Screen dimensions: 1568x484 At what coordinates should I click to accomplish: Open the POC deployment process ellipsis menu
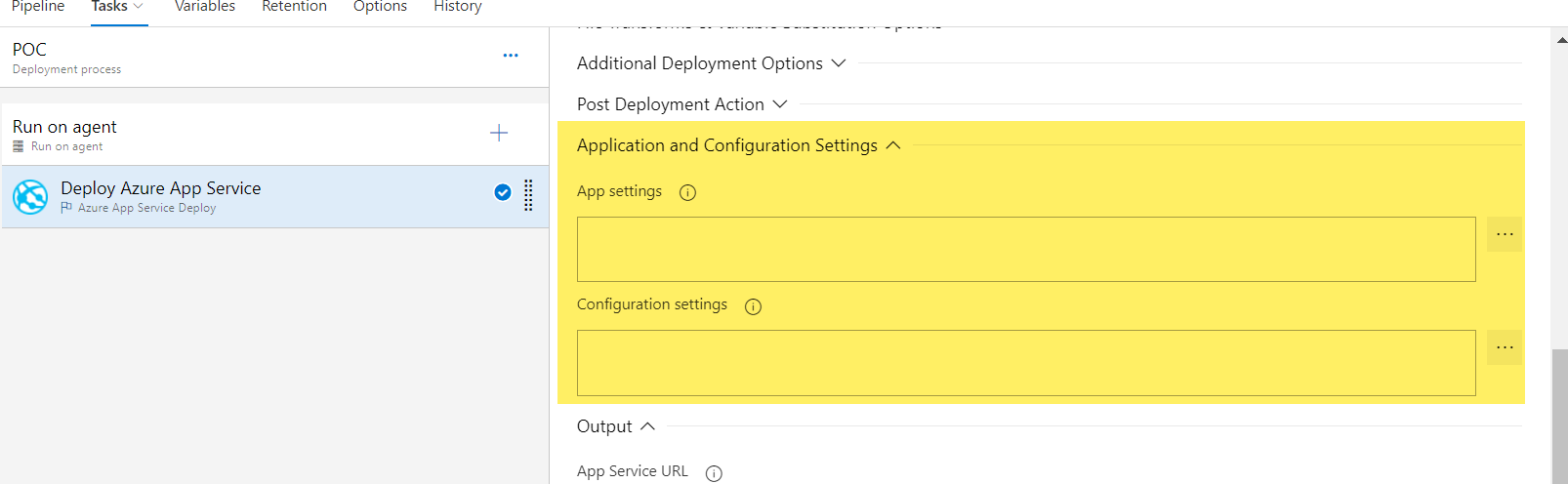pos(511,56)
